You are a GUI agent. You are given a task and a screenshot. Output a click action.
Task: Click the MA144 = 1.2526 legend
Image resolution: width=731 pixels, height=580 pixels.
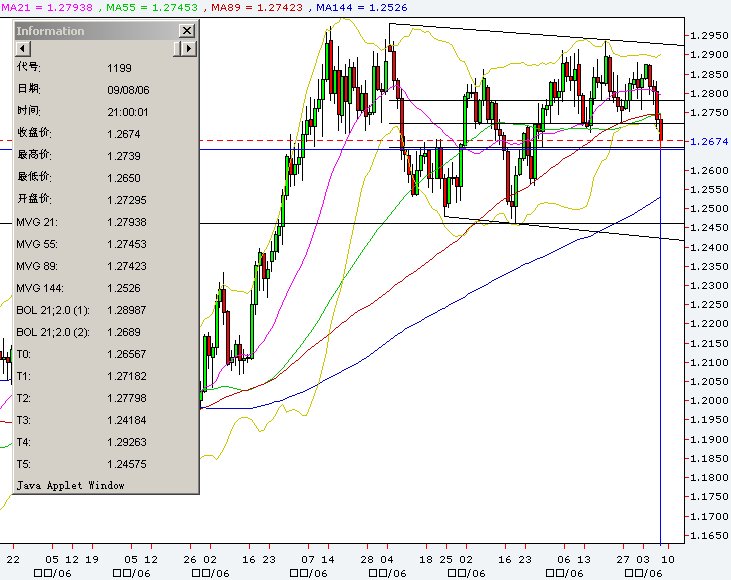click(362, 7)
